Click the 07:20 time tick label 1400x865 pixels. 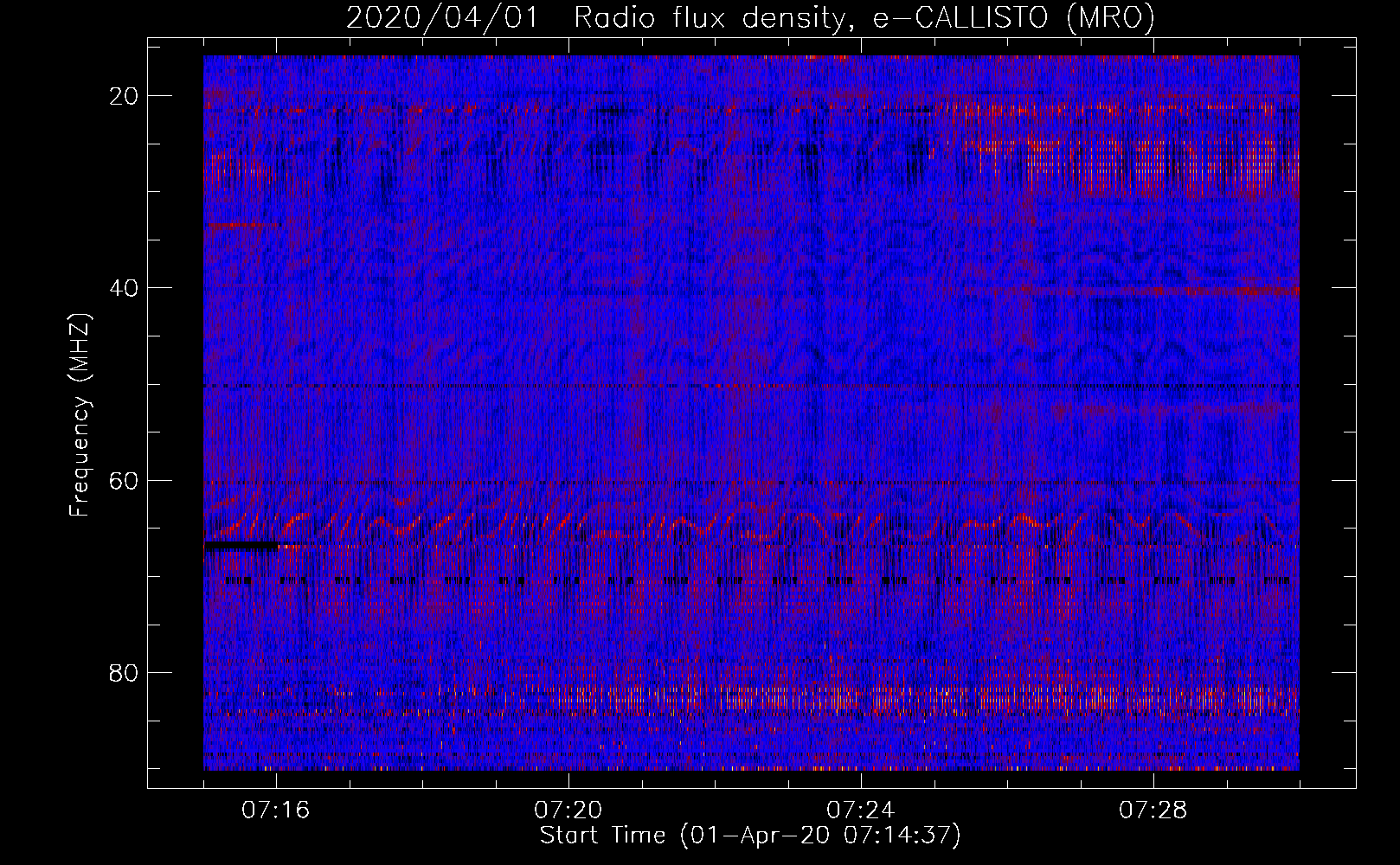(568, 811)
